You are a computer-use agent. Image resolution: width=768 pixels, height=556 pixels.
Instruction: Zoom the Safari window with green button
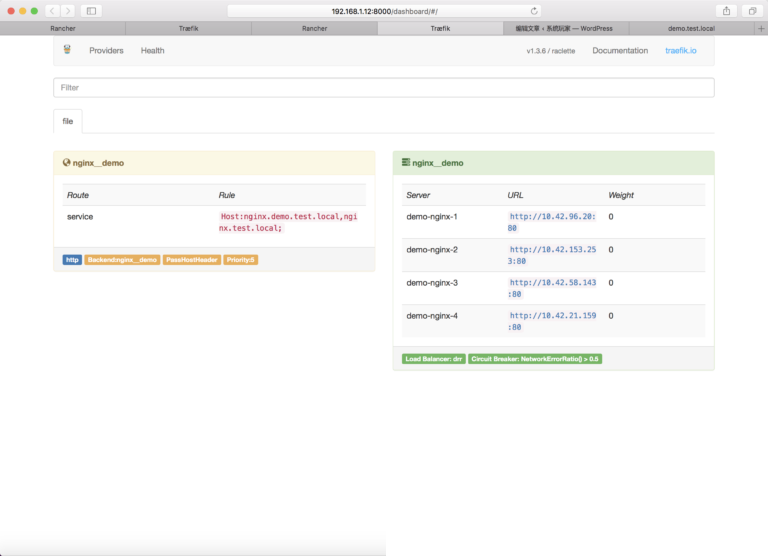click(x=34, y=11)
